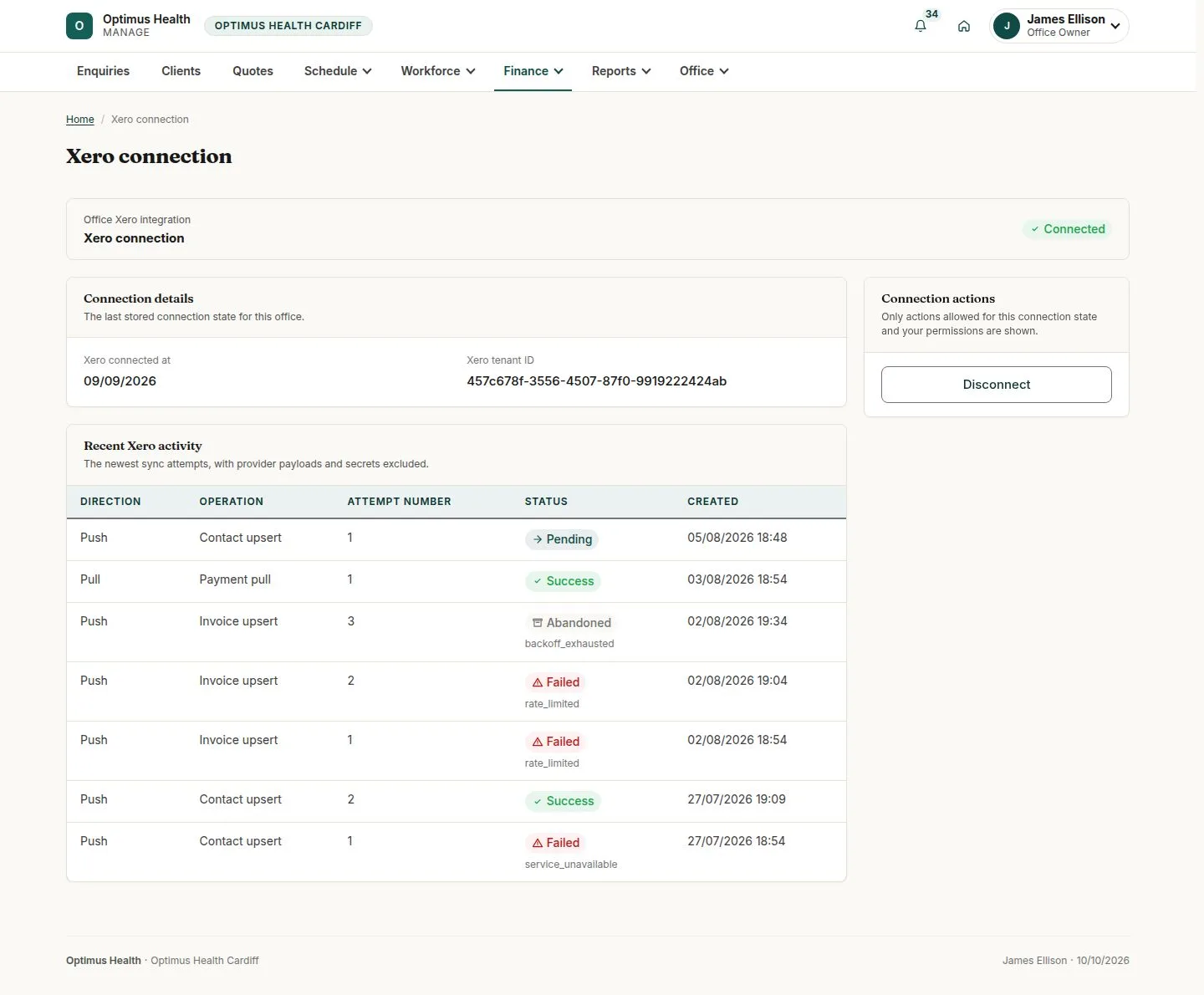The height and width of the screenshot is (995, 1204).
Task: Click the Optimus Health logo square
Action: pos(79,26)
